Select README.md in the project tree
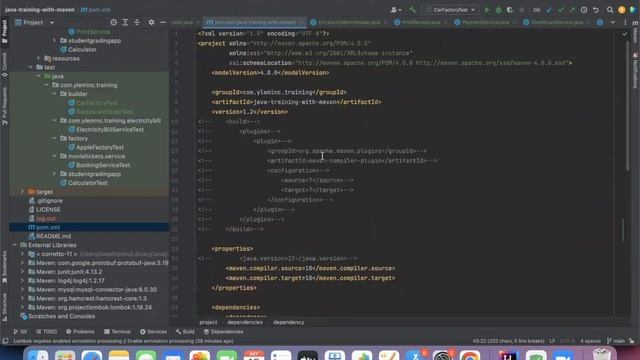 click(x=53, y=236)
